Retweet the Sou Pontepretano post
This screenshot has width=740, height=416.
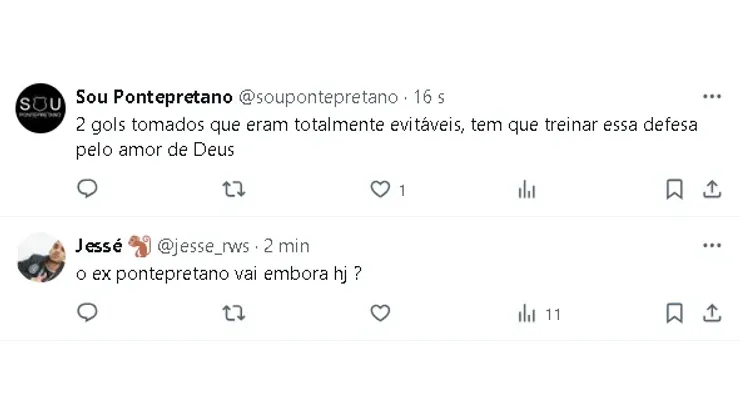(234, 189)
